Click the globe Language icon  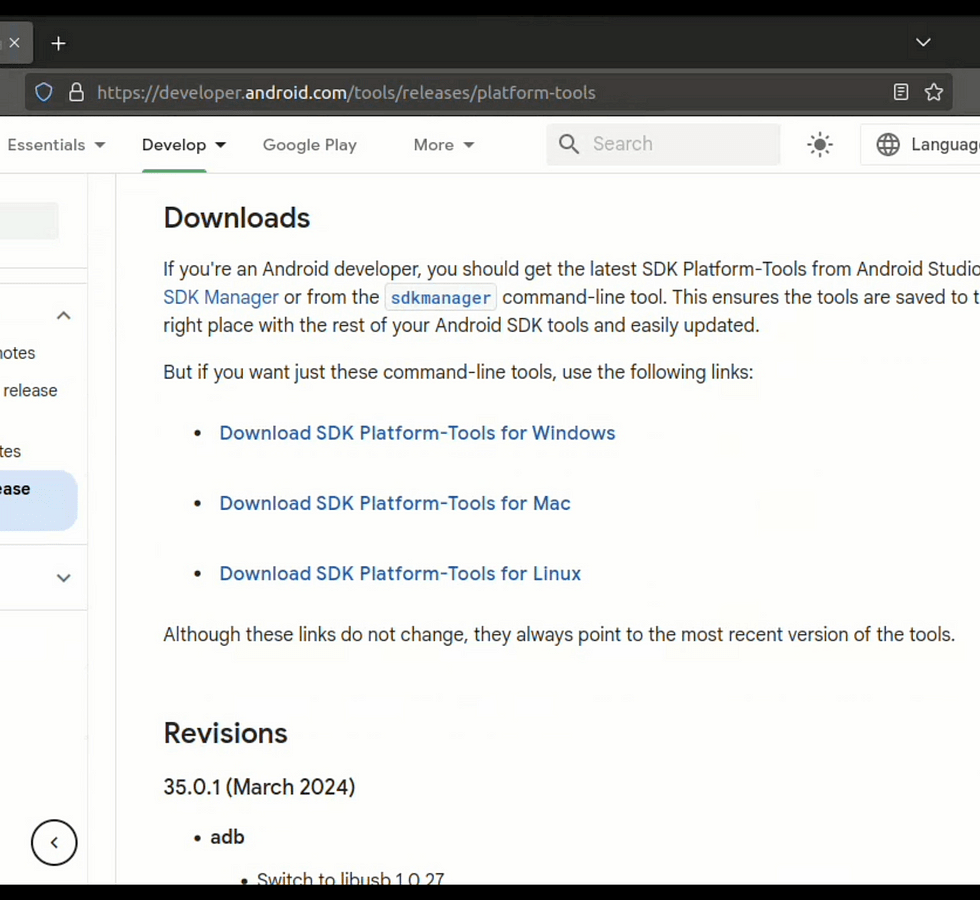[x=887, y=145]
